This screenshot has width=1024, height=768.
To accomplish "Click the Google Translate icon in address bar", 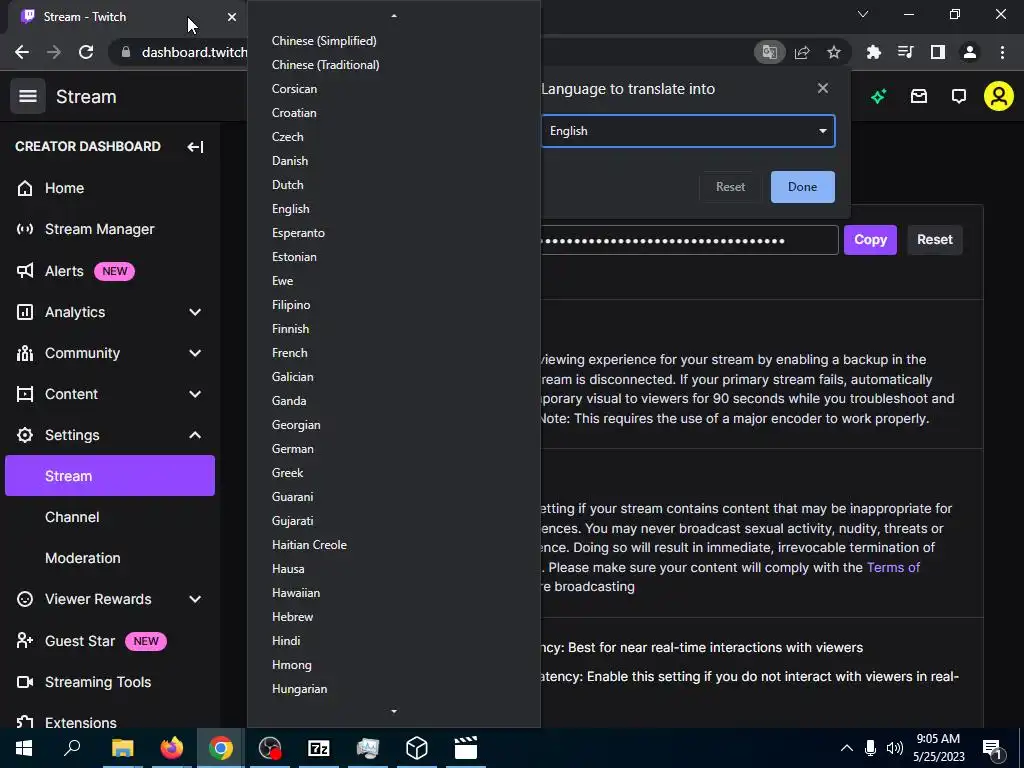I will click(769, 52).
